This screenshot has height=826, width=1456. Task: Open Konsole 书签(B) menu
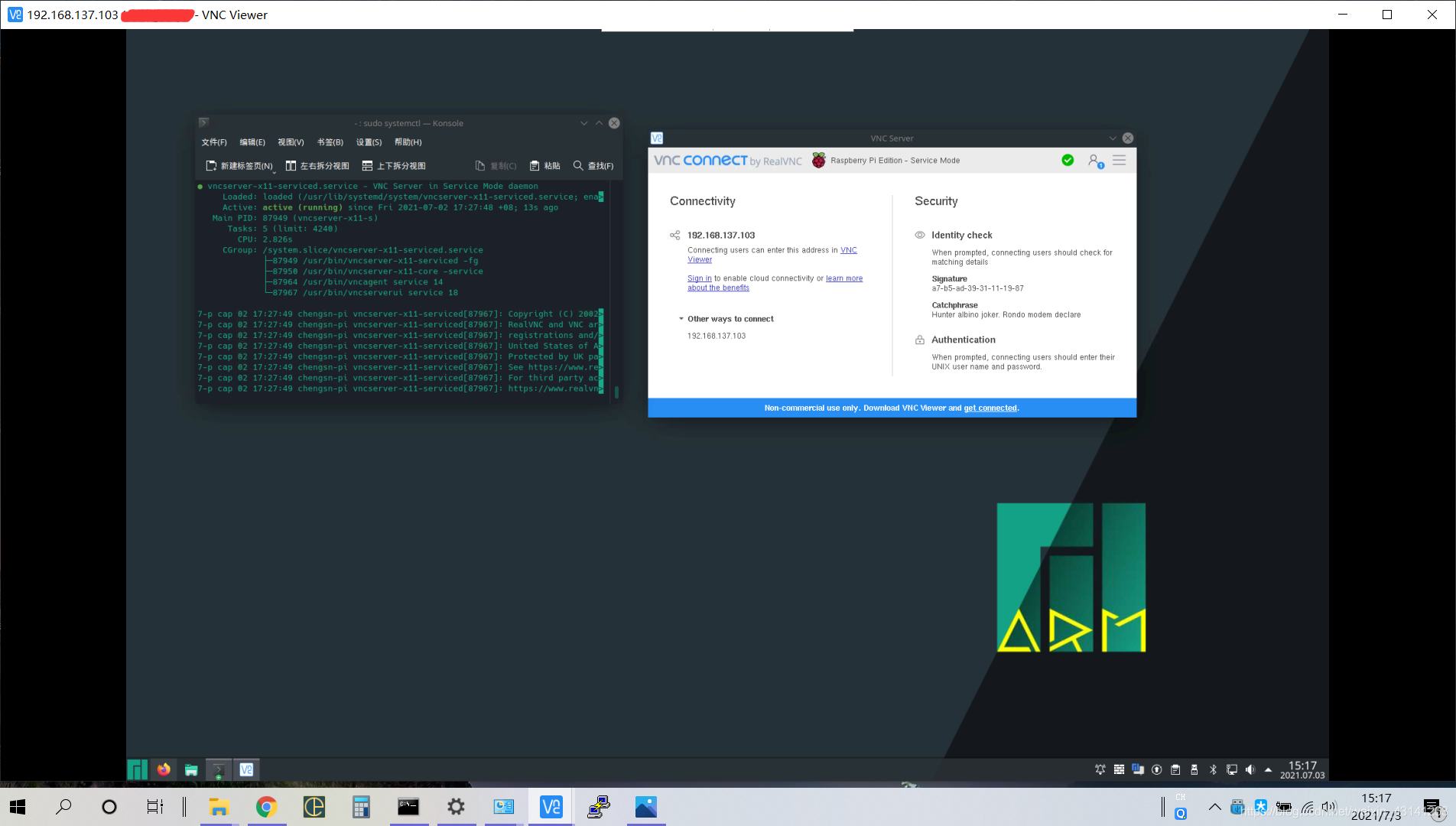330,142
